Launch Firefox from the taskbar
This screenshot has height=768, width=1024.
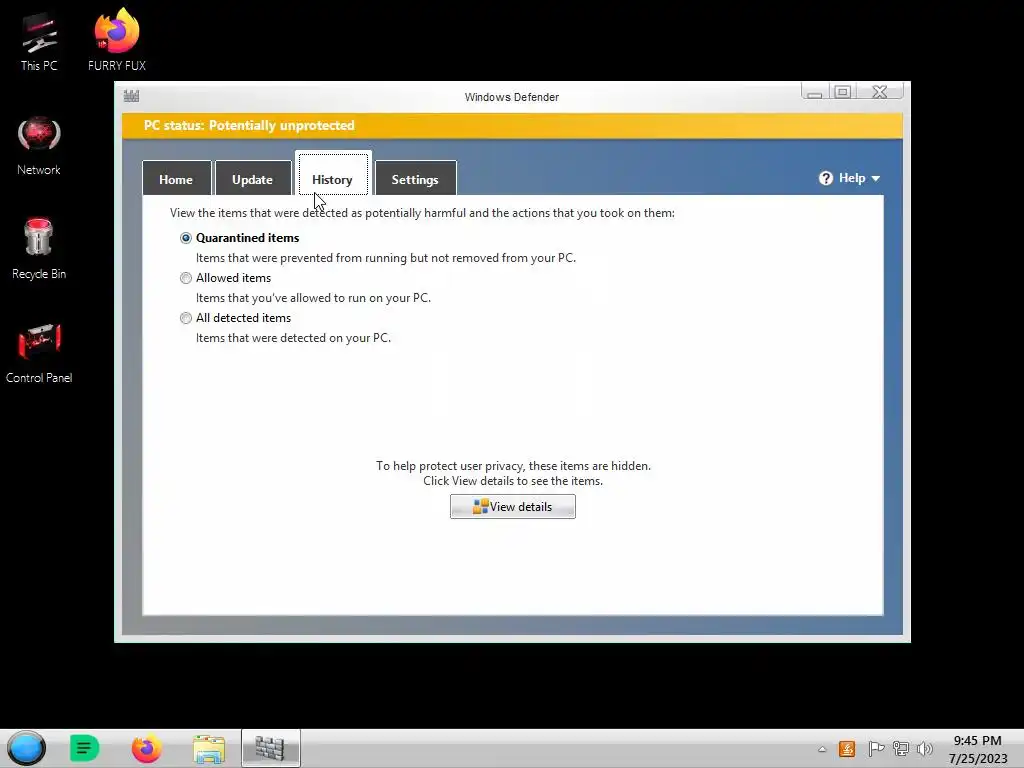tap(146, 748)
